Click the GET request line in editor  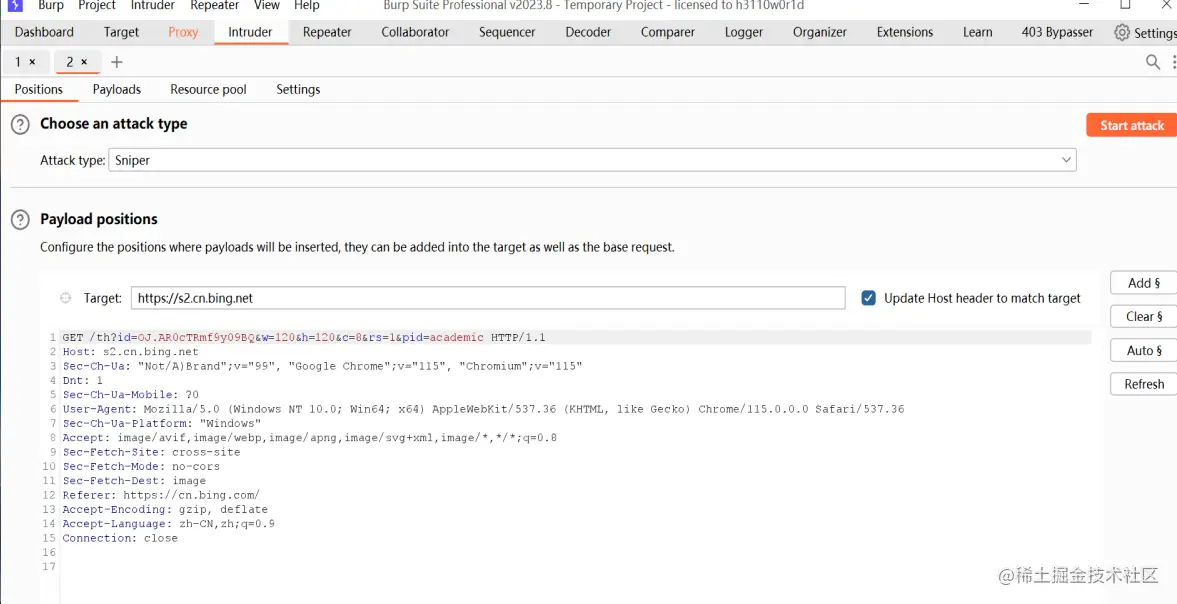(304, 338)
